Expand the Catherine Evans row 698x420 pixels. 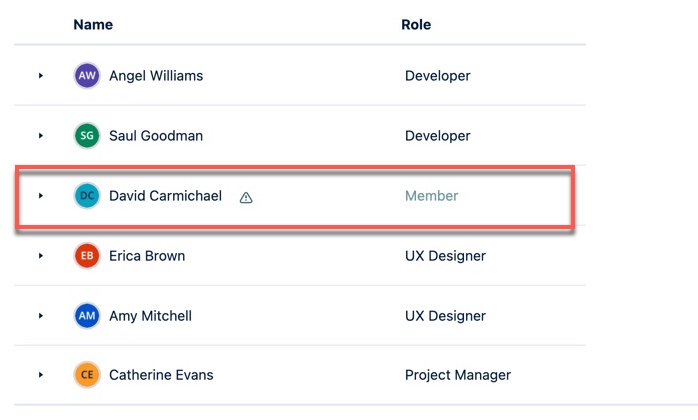pyautogui.click(x=41, y=376)
